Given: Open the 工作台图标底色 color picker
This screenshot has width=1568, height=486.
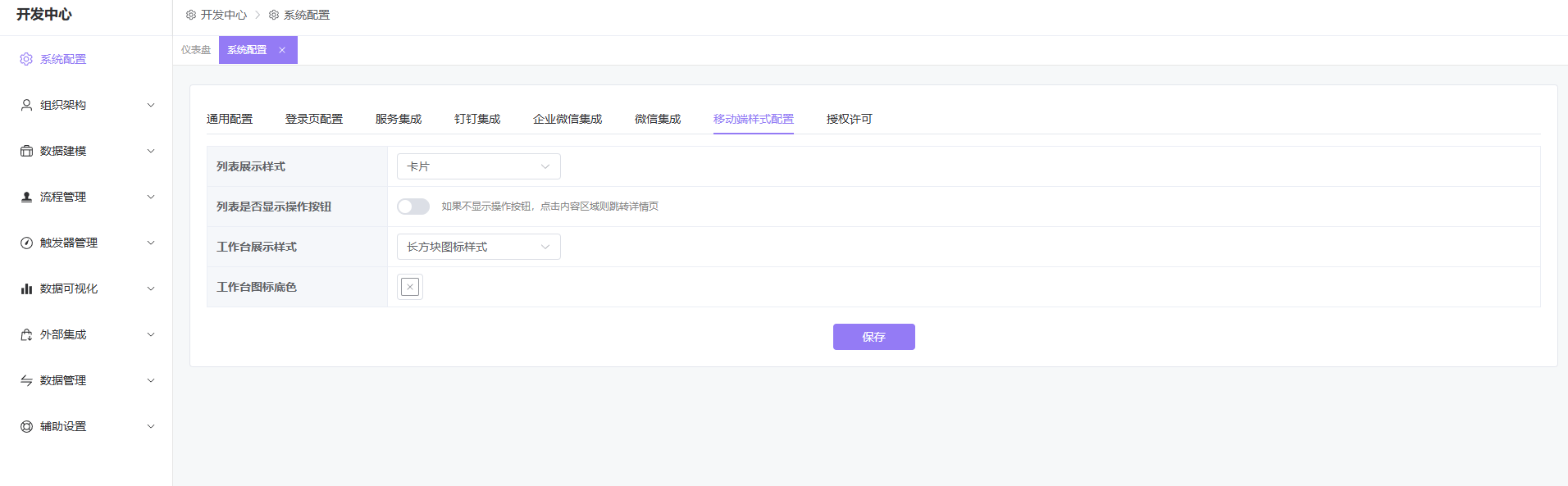Looking at the screenshot, I should click(x=410, y=287).
